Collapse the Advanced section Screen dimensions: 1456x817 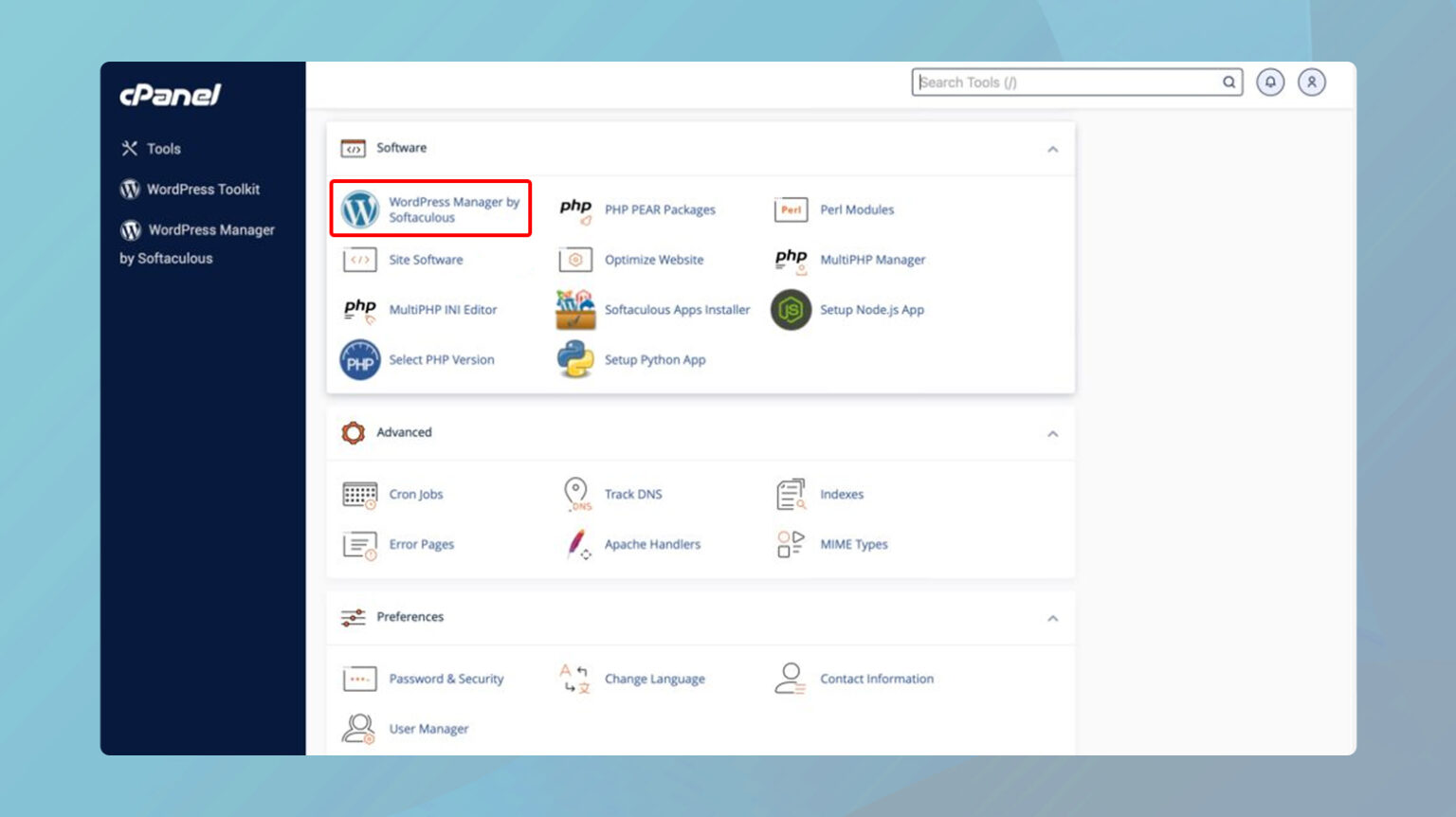(1052, 433)
